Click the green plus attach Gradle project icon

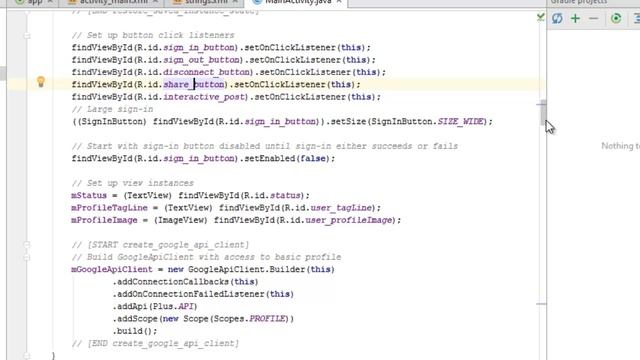[x=575, y=18]
